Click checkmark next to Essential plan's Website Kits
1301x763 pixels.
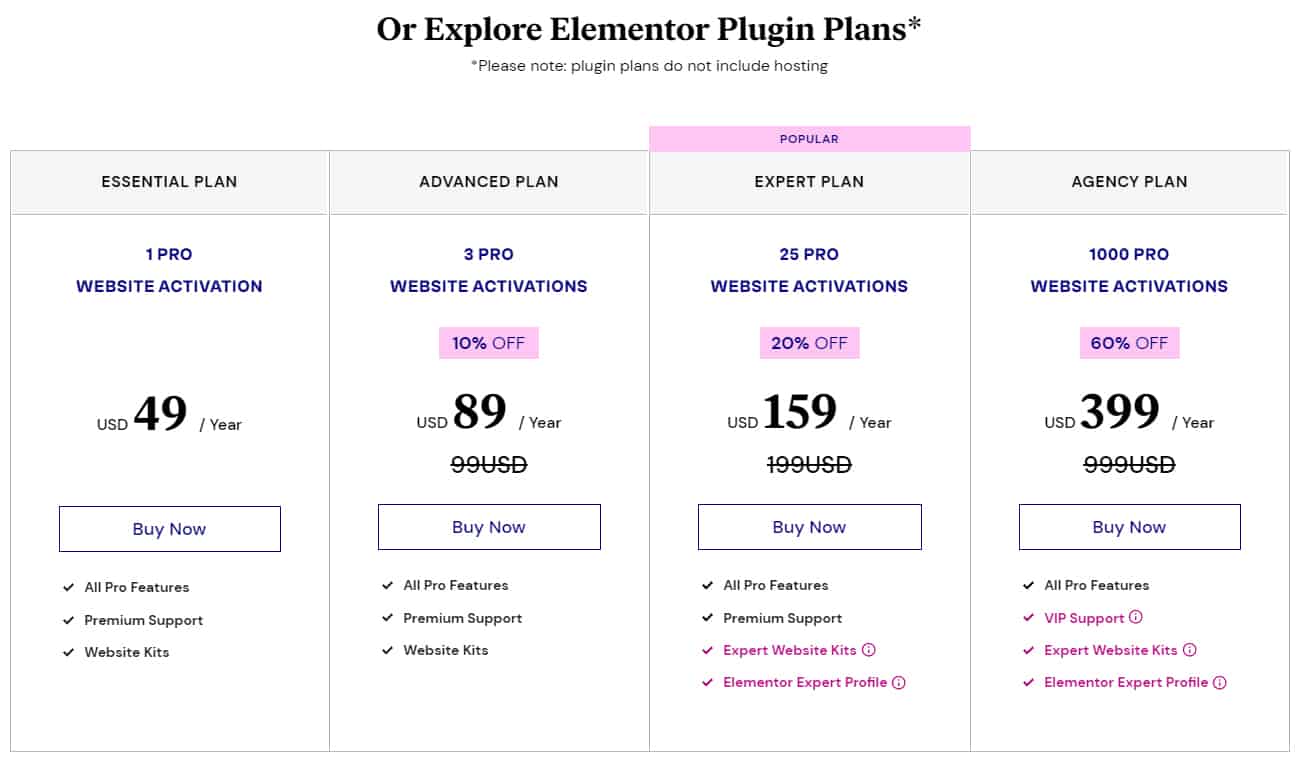tap(68, 652)
